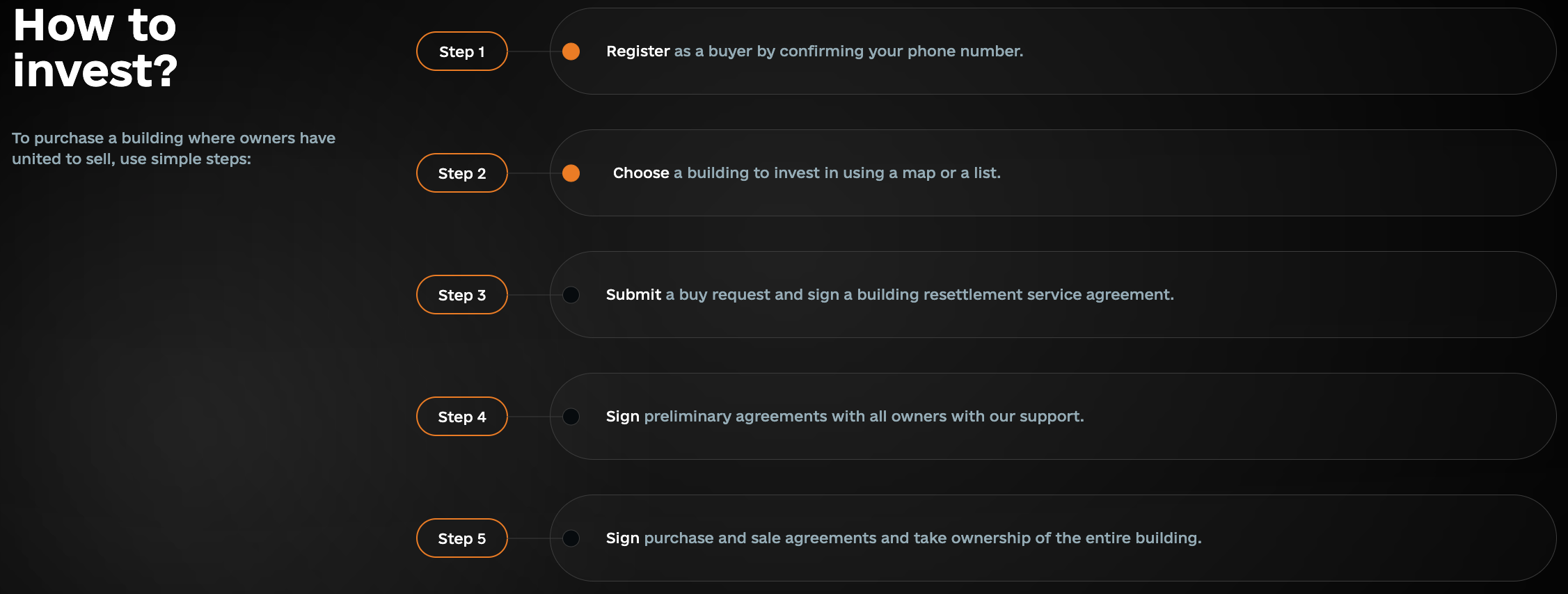Select the building resettlement service agreement card
Viewport: 1568px width, 594px height.
1053,295
